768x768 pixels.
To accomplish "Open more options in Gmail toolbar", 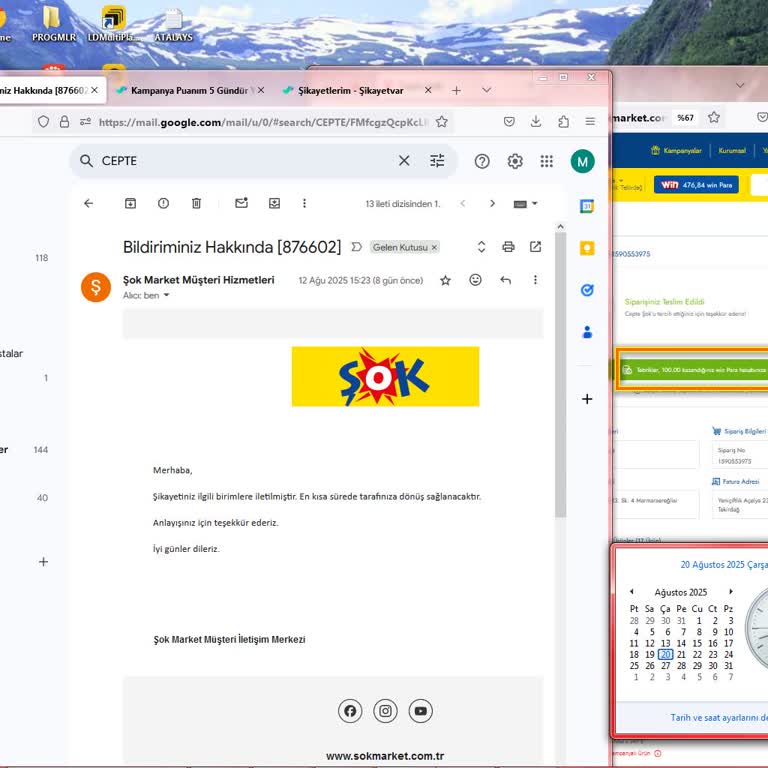I will [x=304, y=203].
